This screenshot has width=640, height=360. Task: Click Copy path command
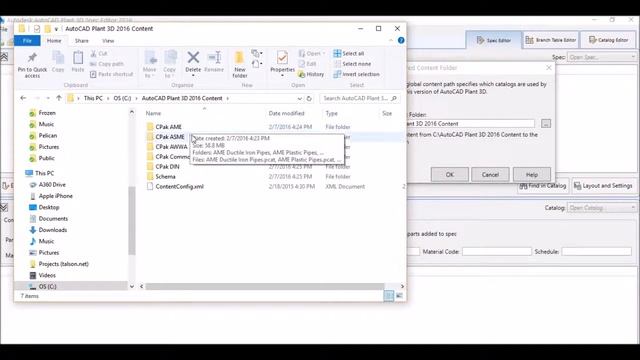click(x=107, y=64)
